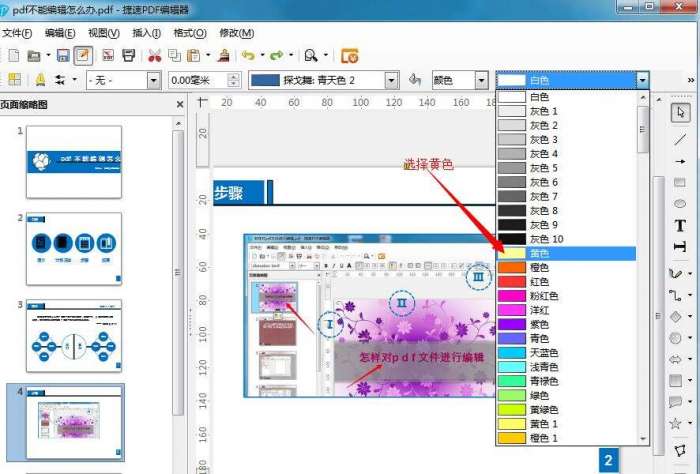
Task: Select the Line with arrow tool
Action: point(680,161)
